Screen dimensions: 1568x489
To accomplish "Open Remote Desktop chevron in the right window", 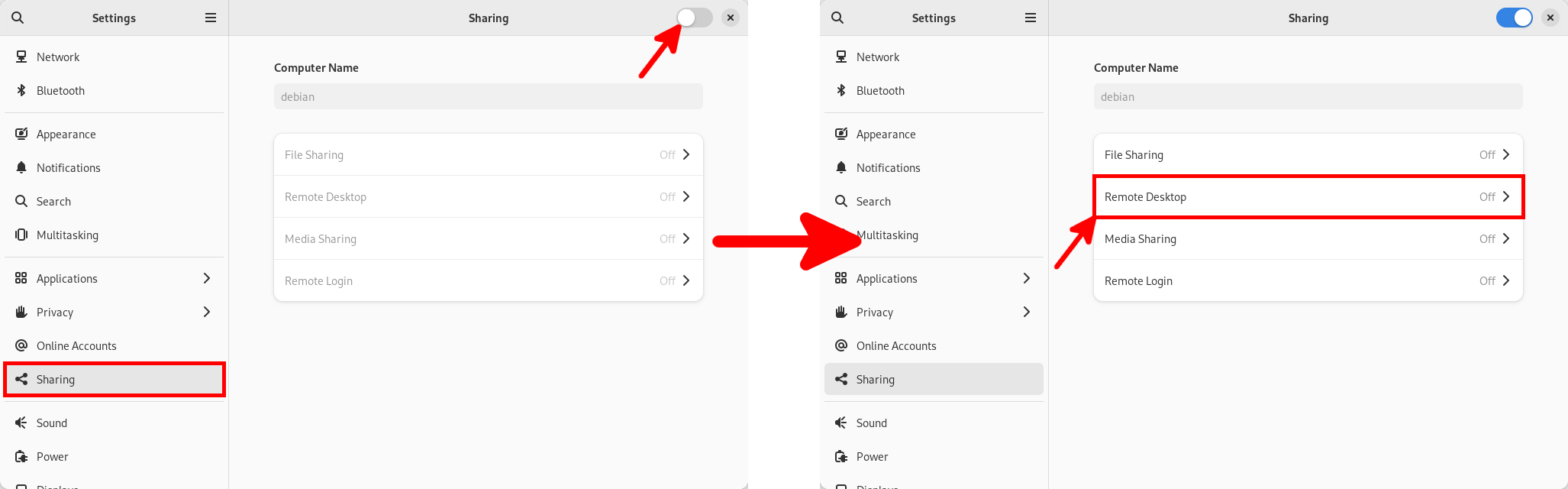I will (x=1506, y=196).
